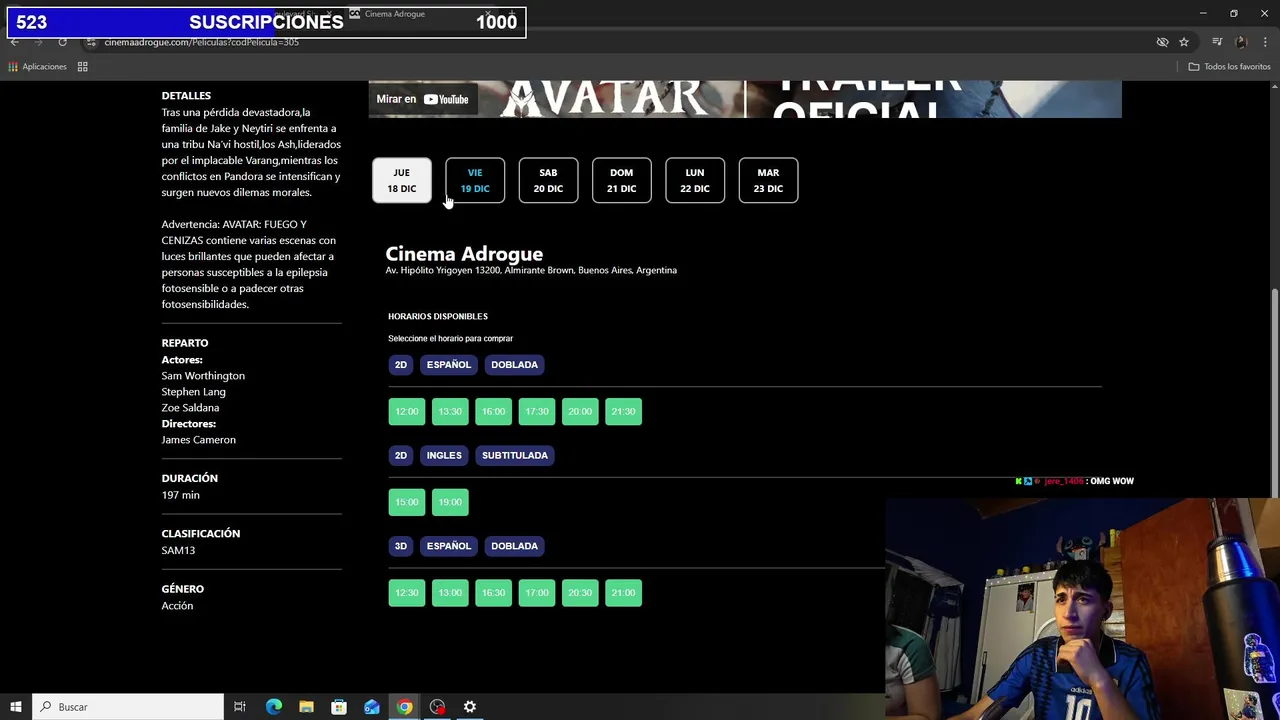
Task: Choose the 12:00 2D Español showtime
Action: 407,411
